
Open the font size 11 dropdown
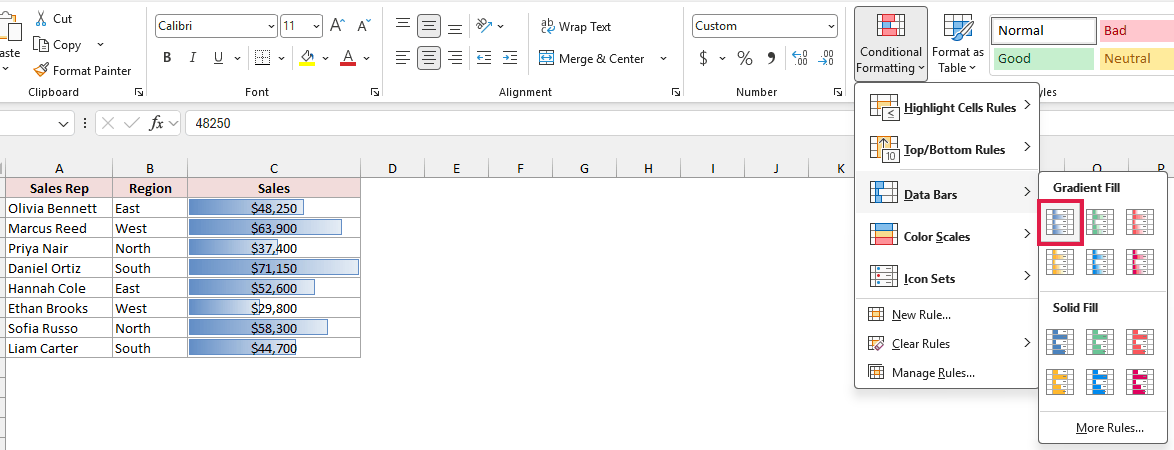tap(317, 26)
